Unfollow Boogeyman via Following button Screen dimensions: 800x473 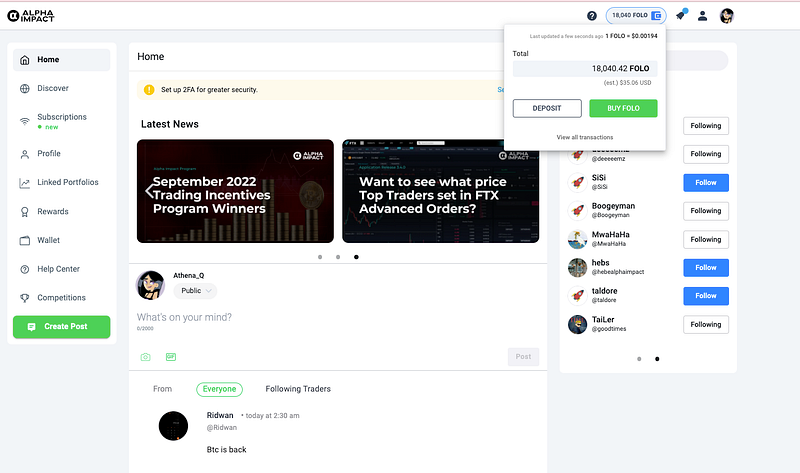(706, 211)
